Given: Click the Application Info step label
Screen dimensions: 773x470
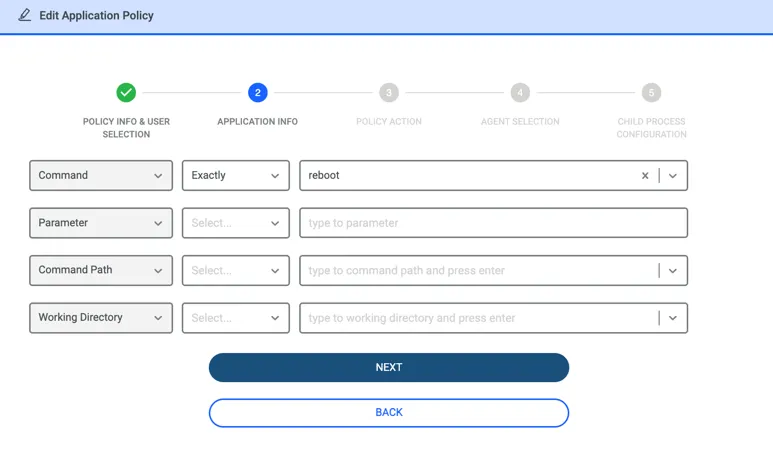Looking at the screenshot, I should point(257,121).
